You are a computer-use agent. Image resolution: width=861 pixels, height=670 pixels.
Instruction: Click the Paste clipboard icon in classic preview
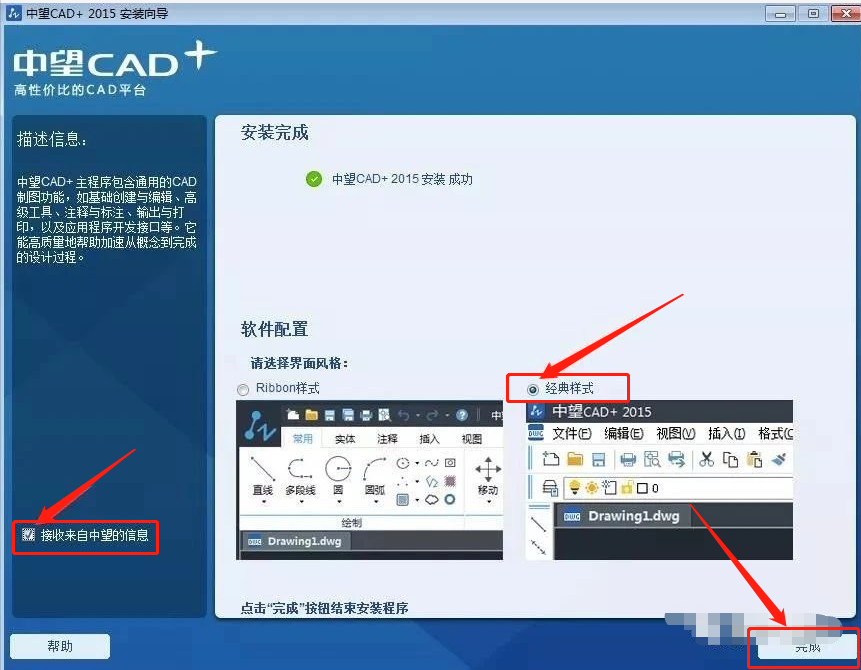pos(755,460)
